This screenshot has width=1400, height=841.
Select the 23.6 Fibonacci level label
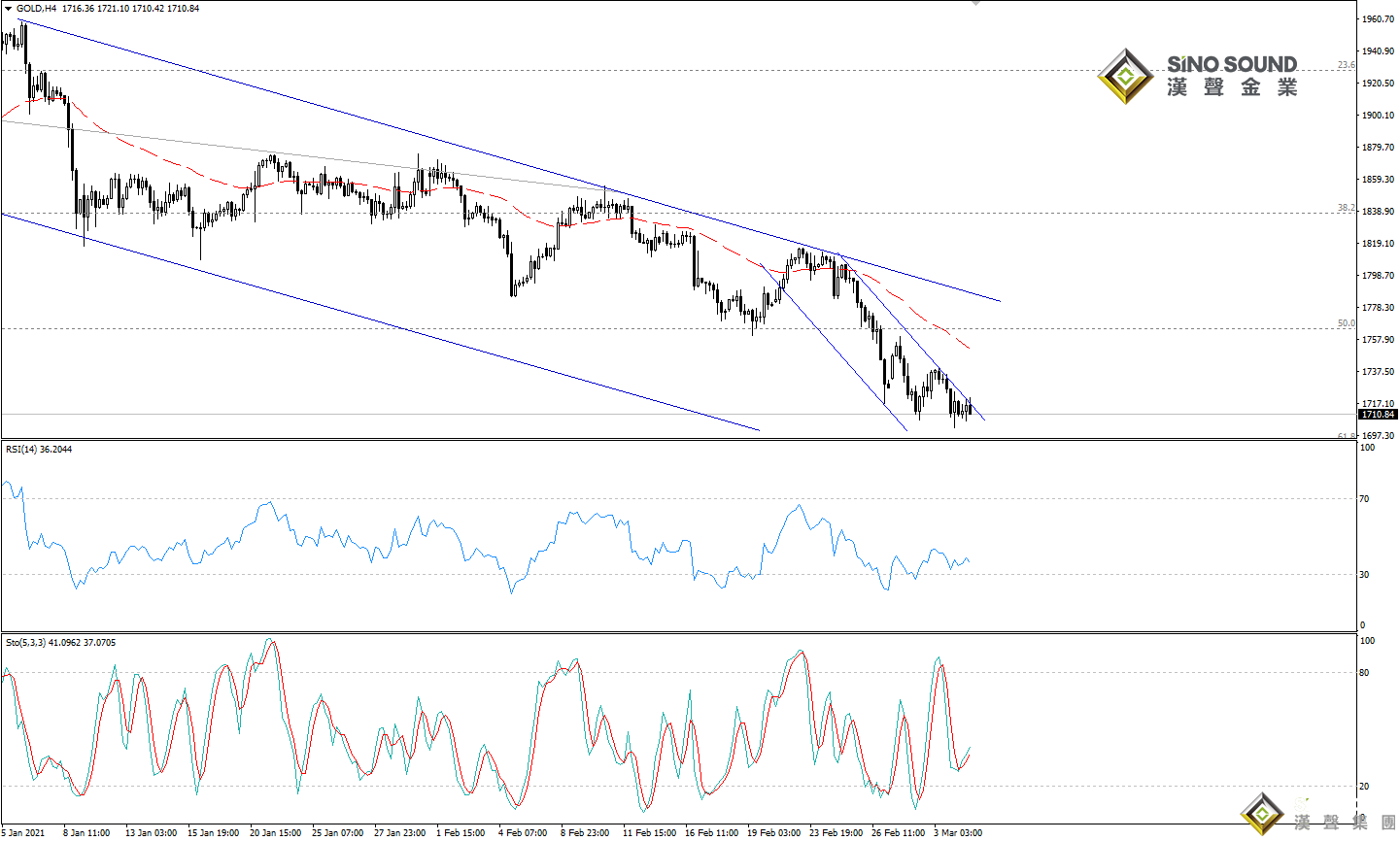[1346, 65]
